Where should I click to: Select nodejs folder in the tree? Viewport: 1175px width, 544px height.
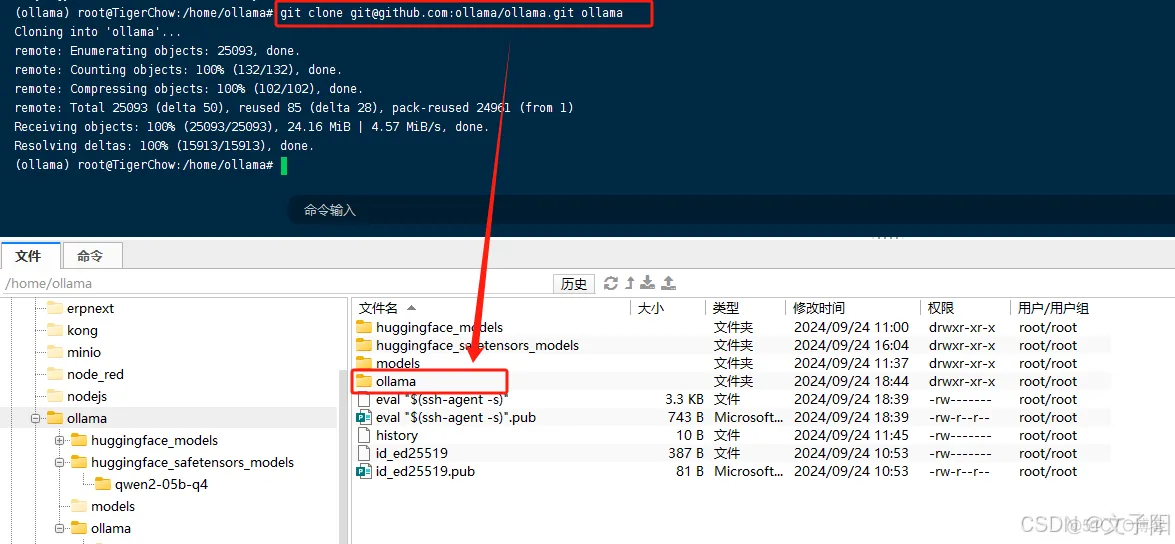(87, 396)
